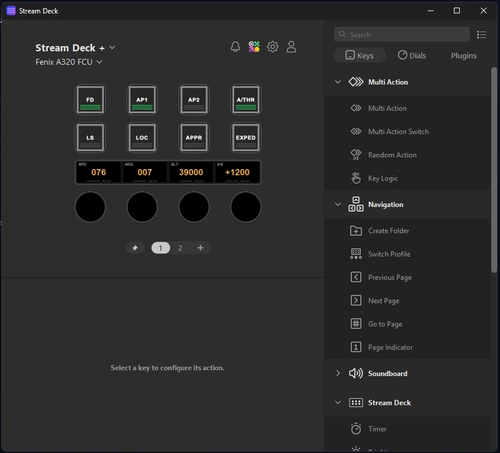Pick the Switch Profile action
Screen dimensions: 500x453
[407, 254]
